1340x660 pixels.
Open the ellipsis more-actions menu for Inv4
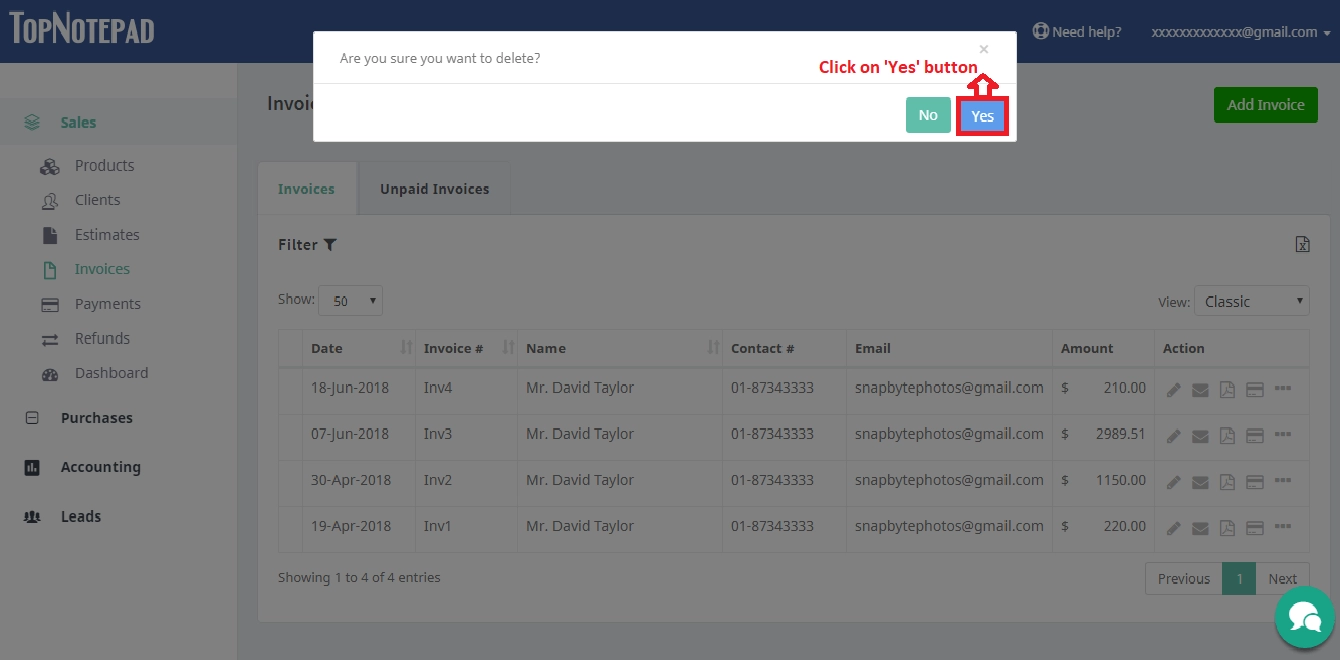[x=1283, y=388]
